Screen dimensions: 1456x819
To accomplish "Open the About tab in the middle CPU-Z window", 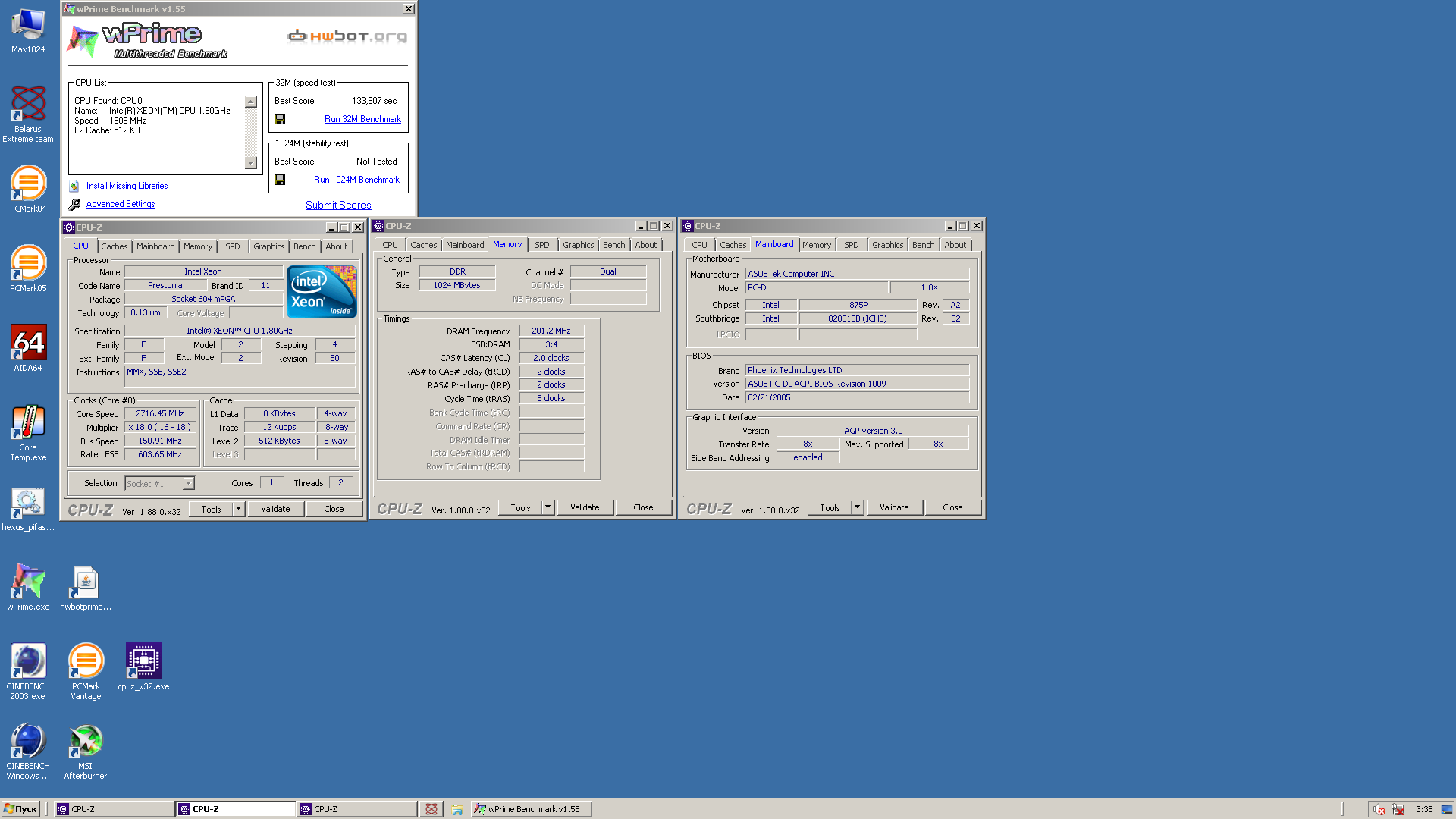I will point(646,245).
